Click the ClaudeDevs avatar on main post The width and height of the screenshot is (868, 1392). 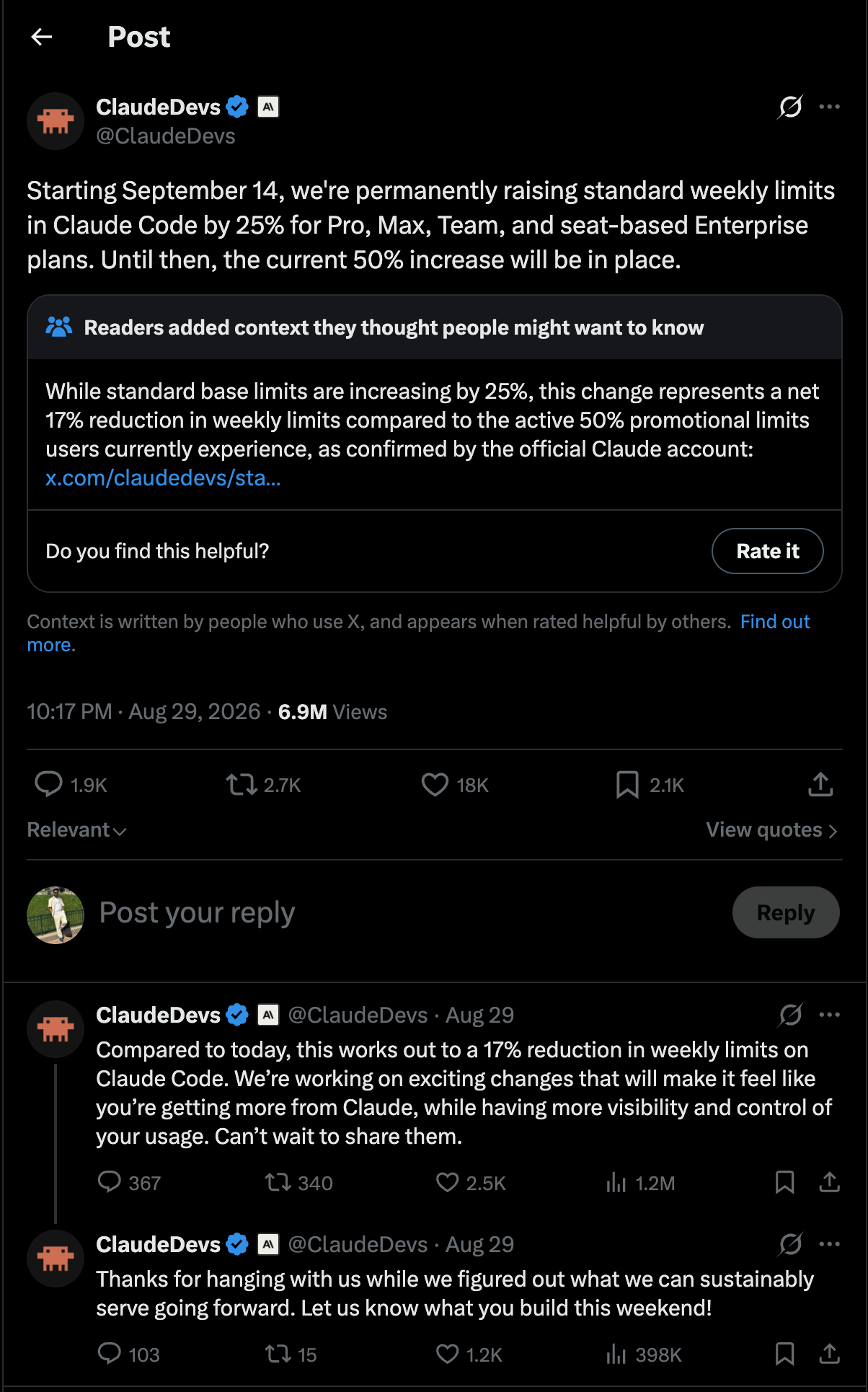56,121
